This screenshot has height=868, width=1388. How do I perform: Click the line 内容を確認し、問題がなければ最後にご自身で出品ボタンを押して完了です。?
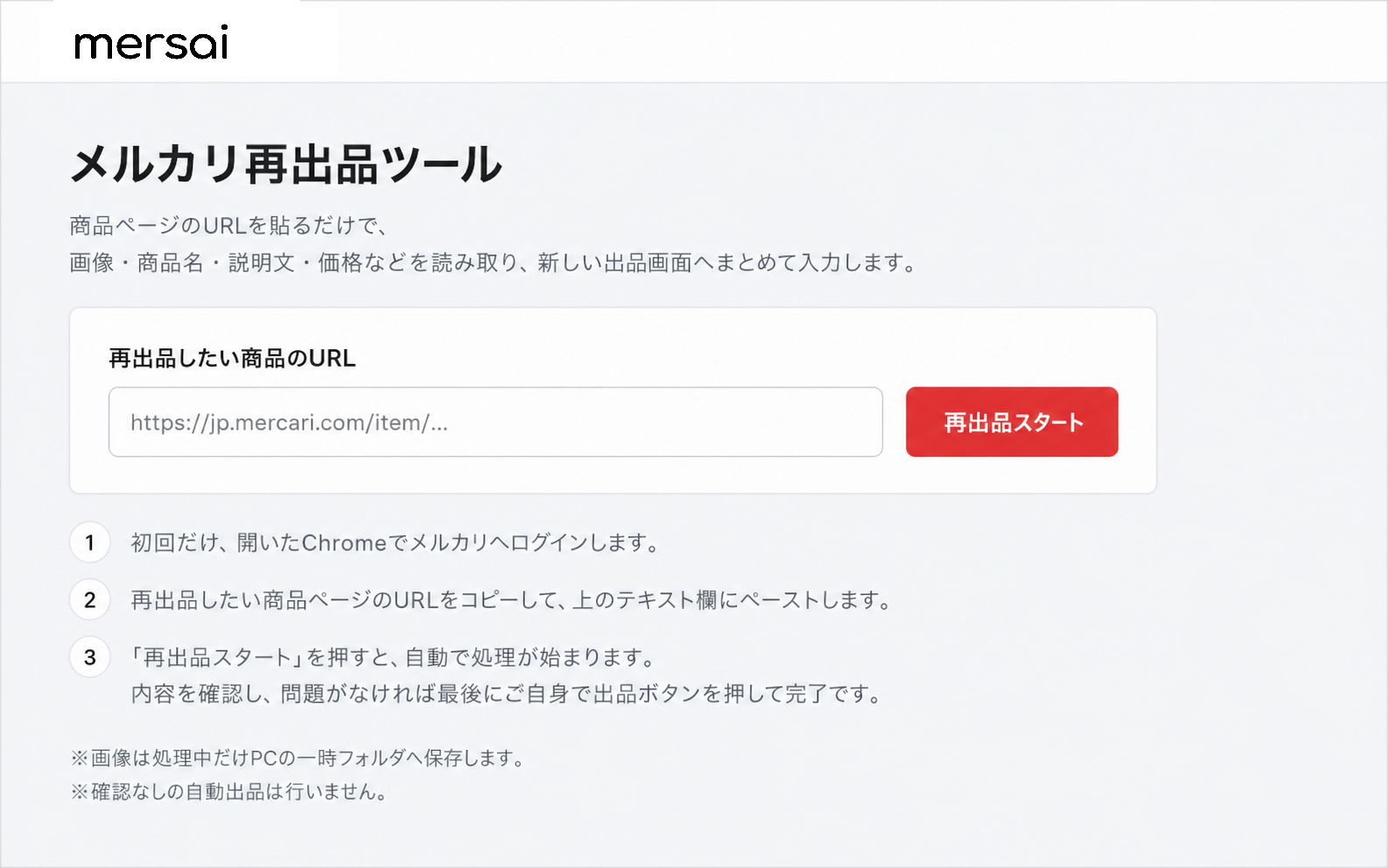pos(506,694)
